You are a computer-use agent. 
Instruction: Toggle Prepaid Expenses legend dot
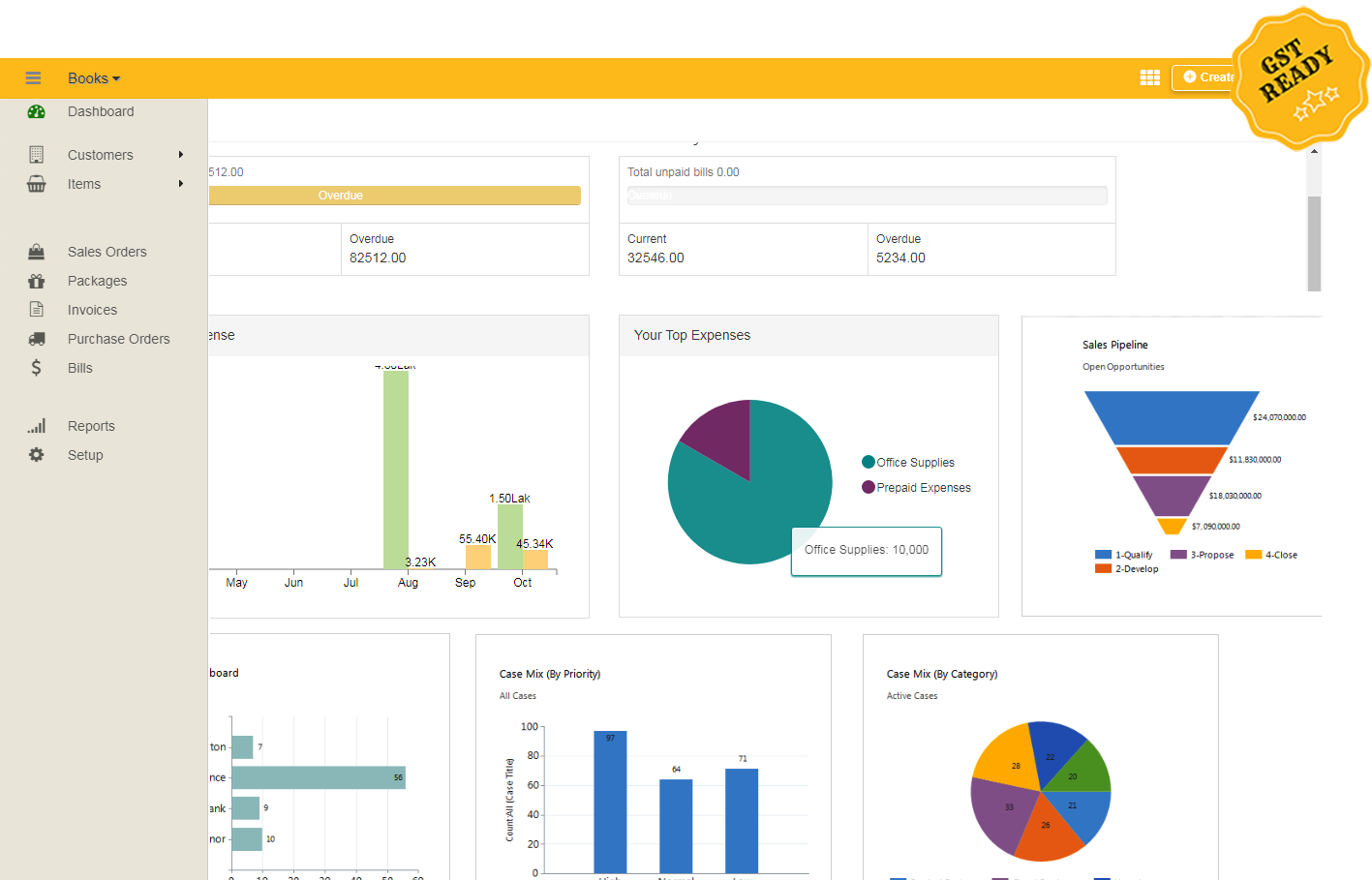pyautogui.click(x=869, y=487)
